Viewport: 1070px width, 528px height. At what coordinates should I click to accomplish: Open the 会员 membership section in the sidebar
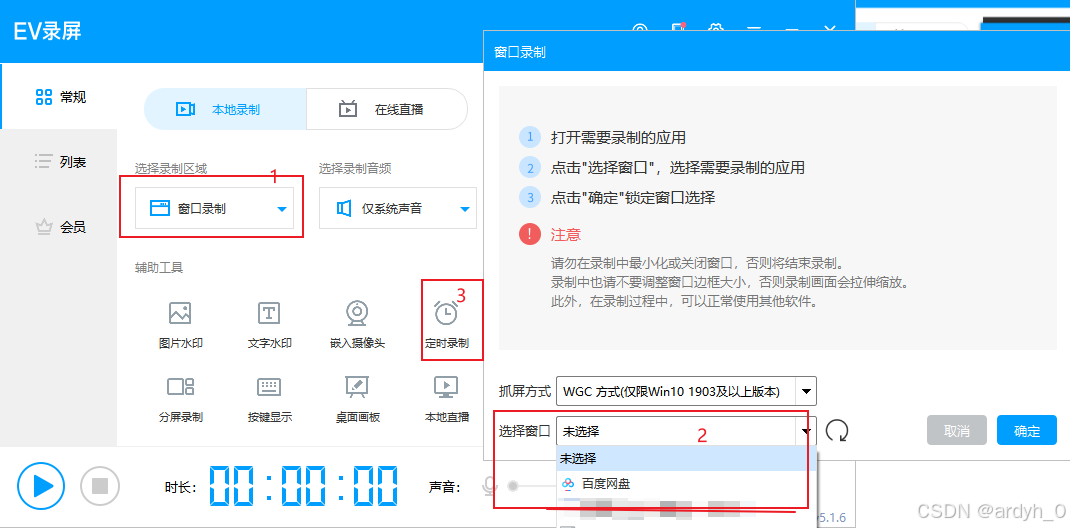click(x=60, y=228)
